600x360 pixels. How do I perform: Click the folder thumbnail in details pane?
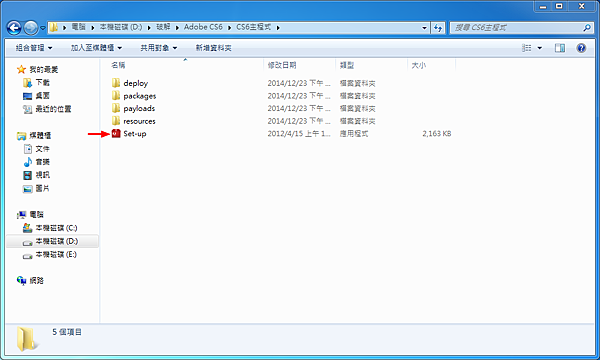click(x=27, y=339)
